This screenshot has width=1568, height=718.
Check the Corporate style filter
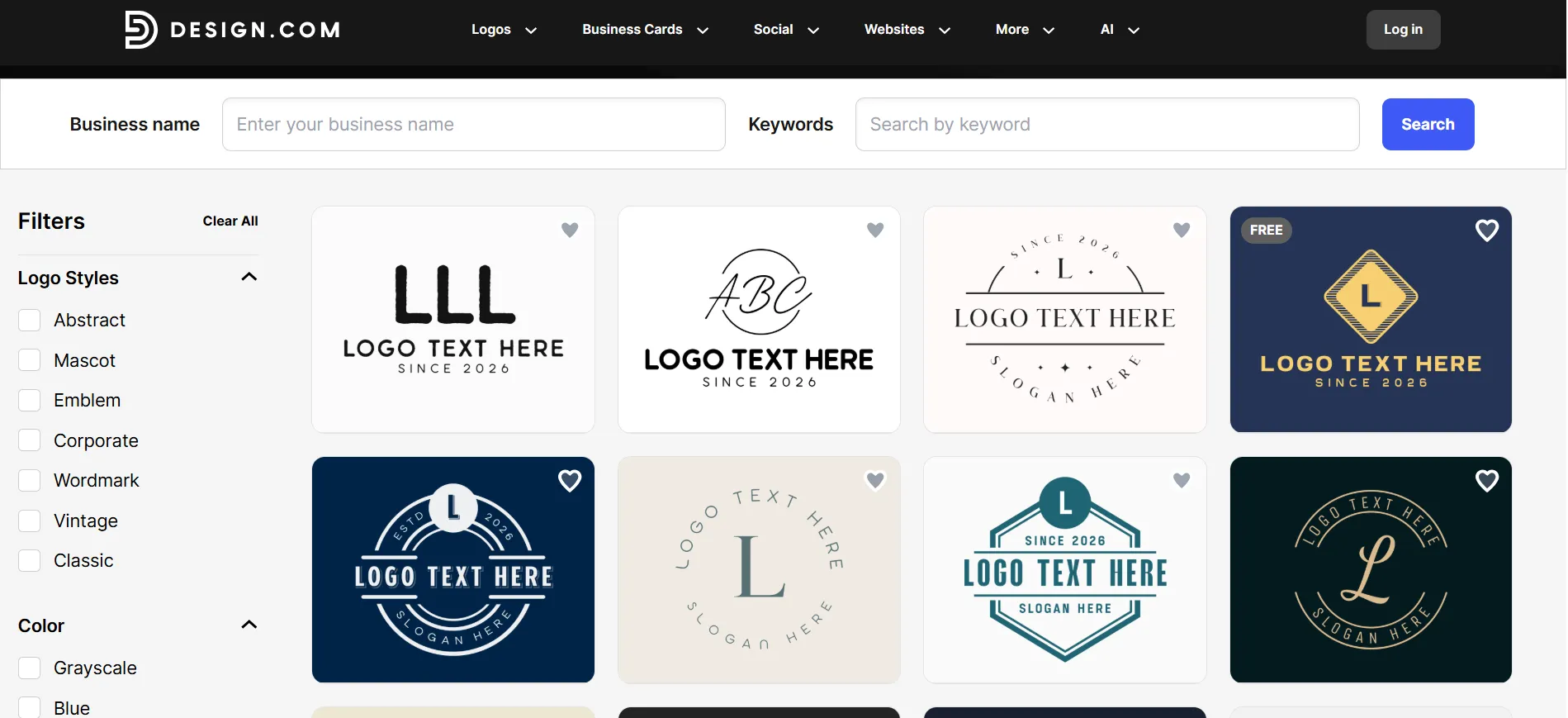(30, 440)
